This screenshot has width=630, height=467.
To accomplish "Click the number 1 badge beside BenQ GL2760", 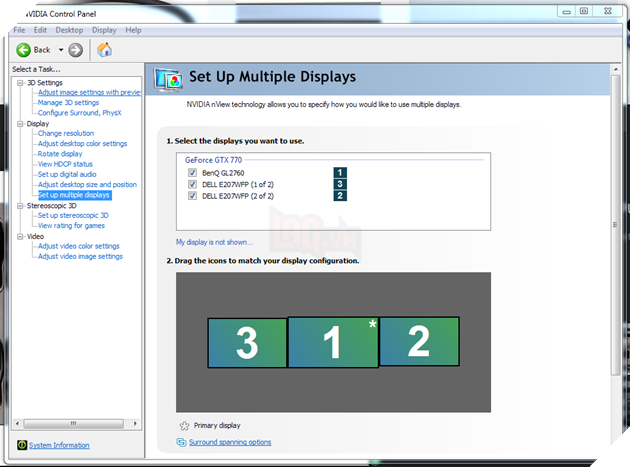I will (x=340, y=173).
